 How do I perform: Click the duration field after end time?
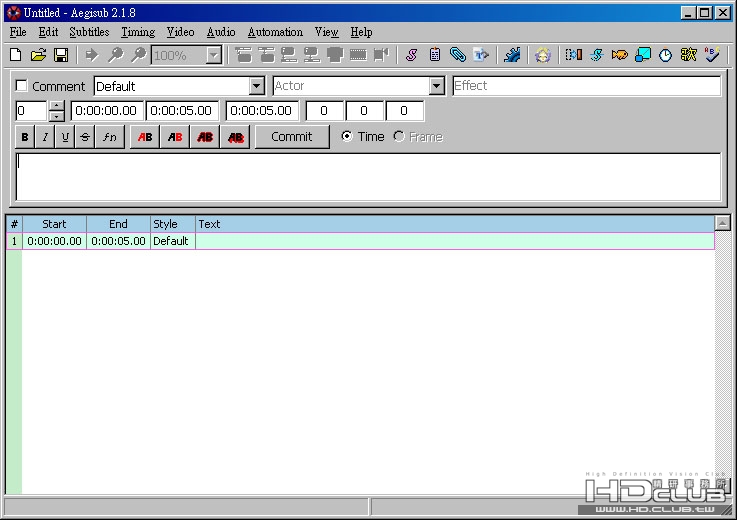[262, 111]
